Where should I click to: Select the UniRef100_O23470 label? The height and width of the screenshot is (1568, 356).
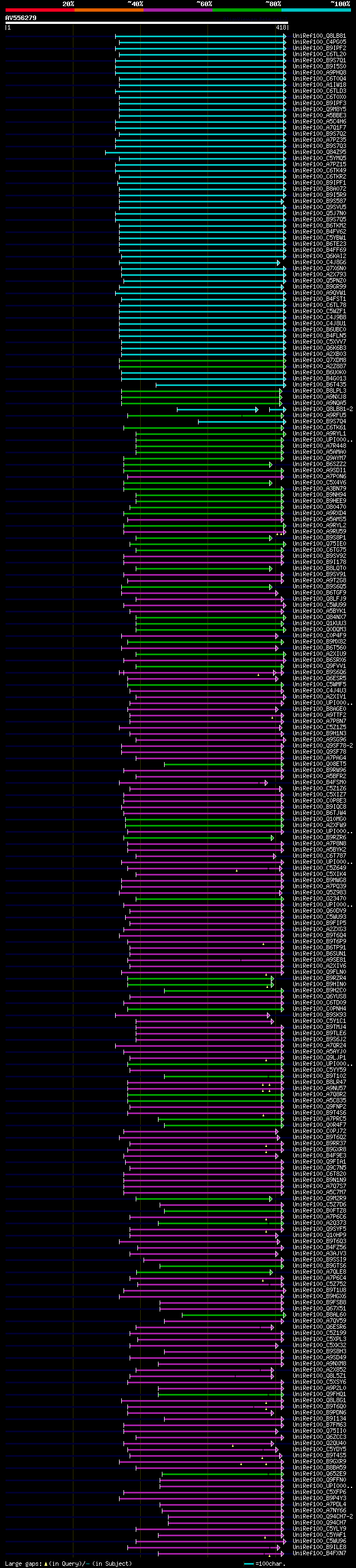coord(319,899)
